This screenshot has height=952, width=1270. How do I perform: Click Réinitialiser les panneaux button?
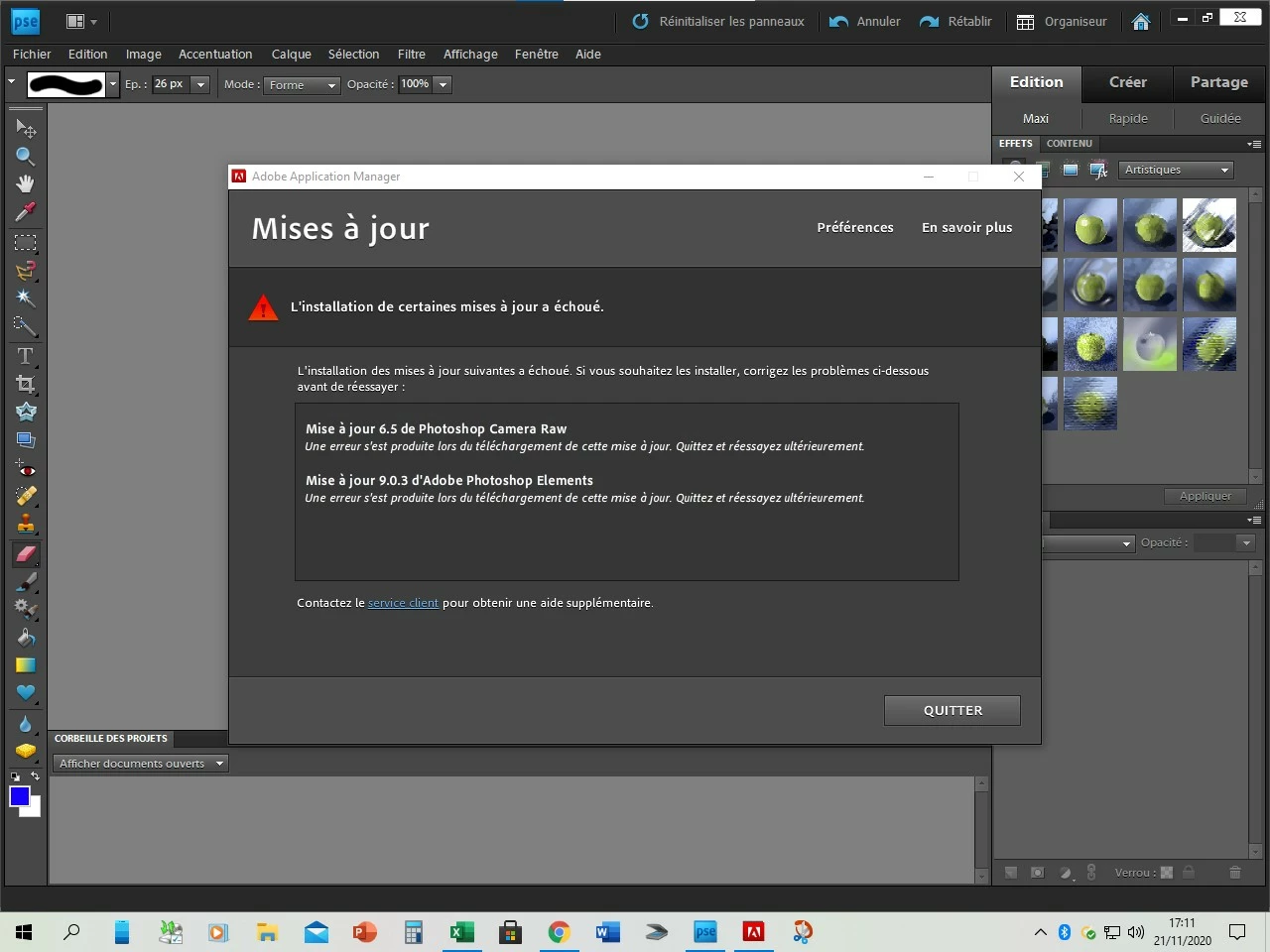pyautogui.click(x=718, y=21)
